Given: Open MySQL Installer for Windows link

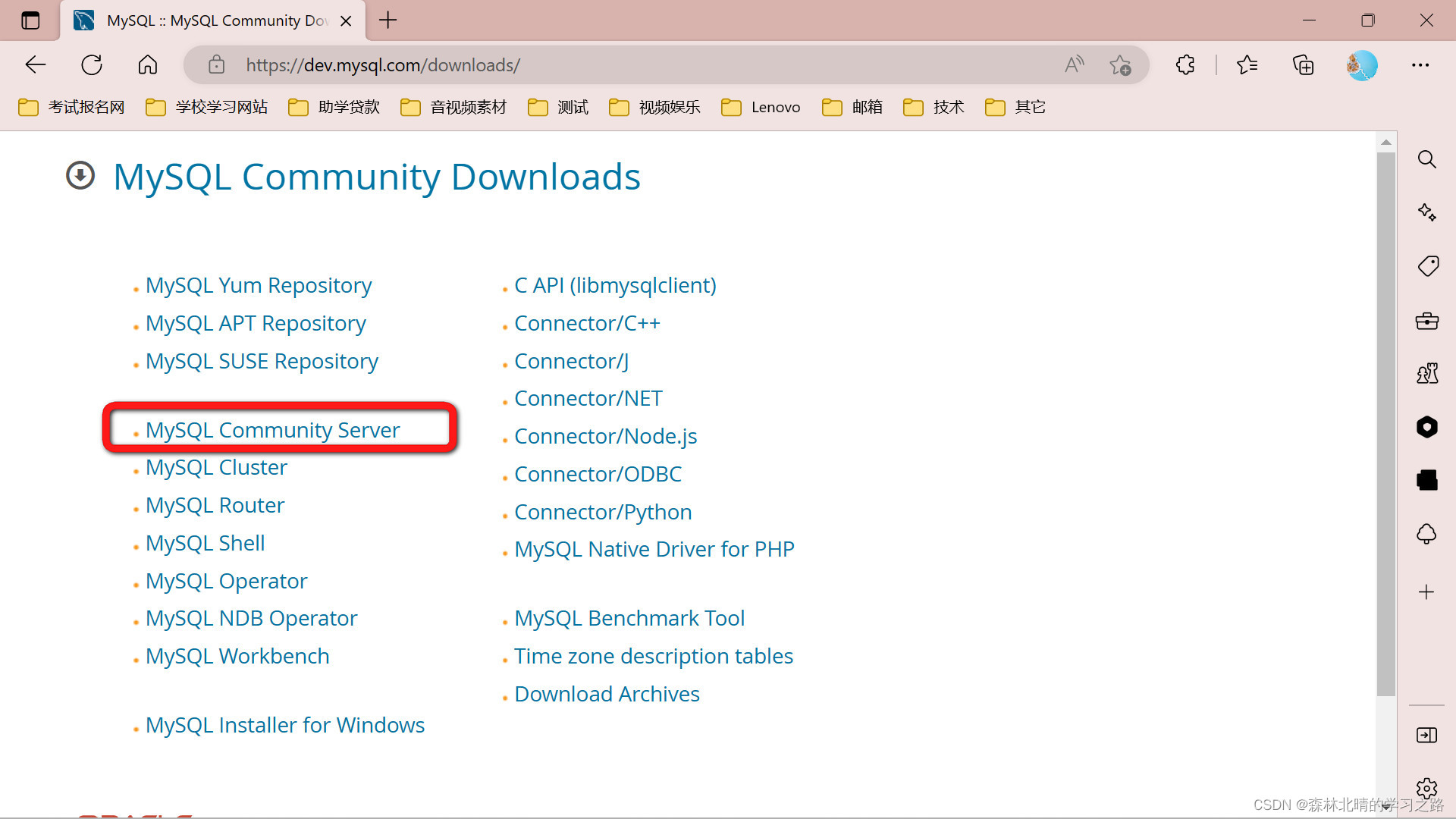Looking at the screenshot, I should tap(284, 725).
